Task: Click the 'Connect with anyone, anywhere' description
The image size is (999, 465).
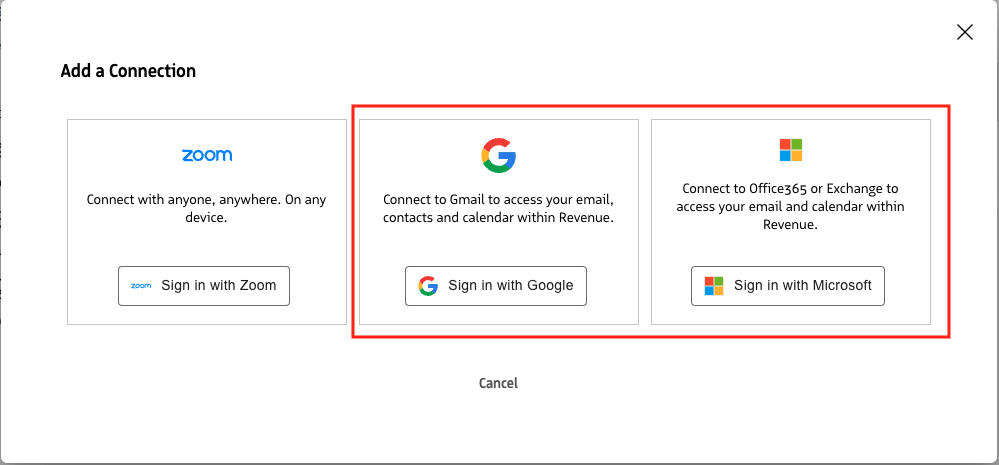Action: point(206,209)
